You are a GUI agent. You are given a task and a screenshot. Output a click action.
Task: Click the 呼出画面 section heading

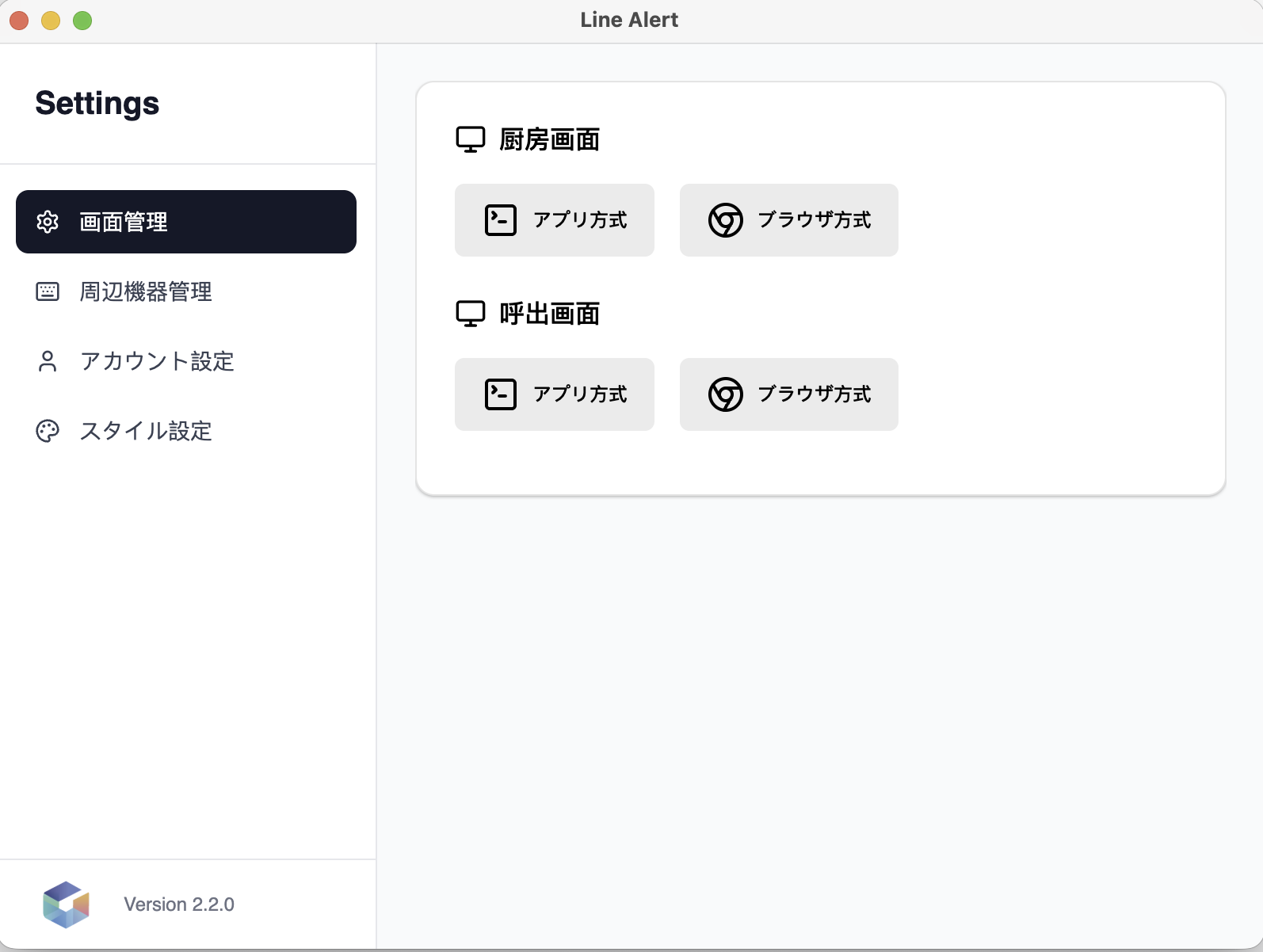(549, 314)
